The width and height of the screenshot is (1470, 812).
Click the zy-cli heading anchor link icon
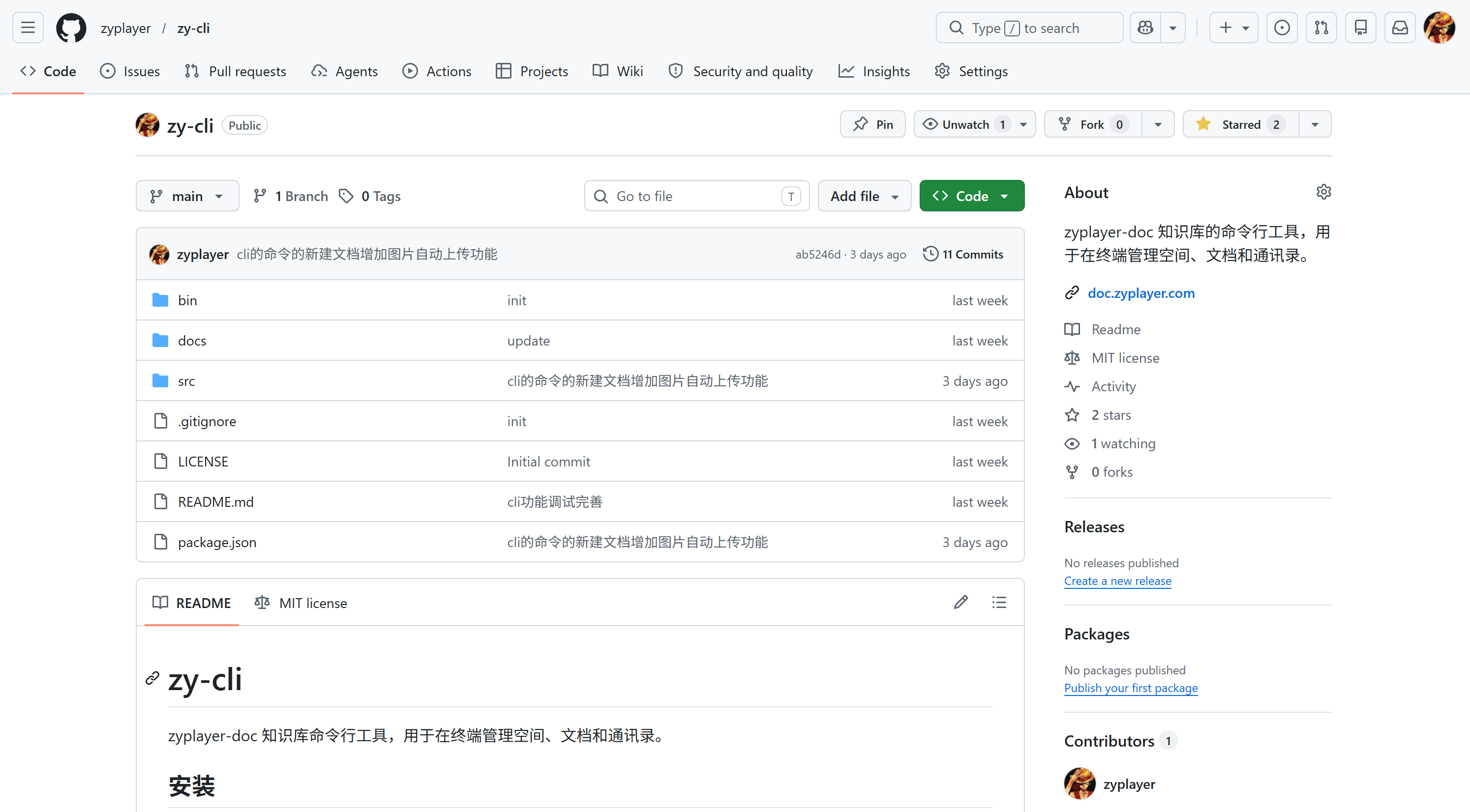pyautogui.click(x=152, y=679)
